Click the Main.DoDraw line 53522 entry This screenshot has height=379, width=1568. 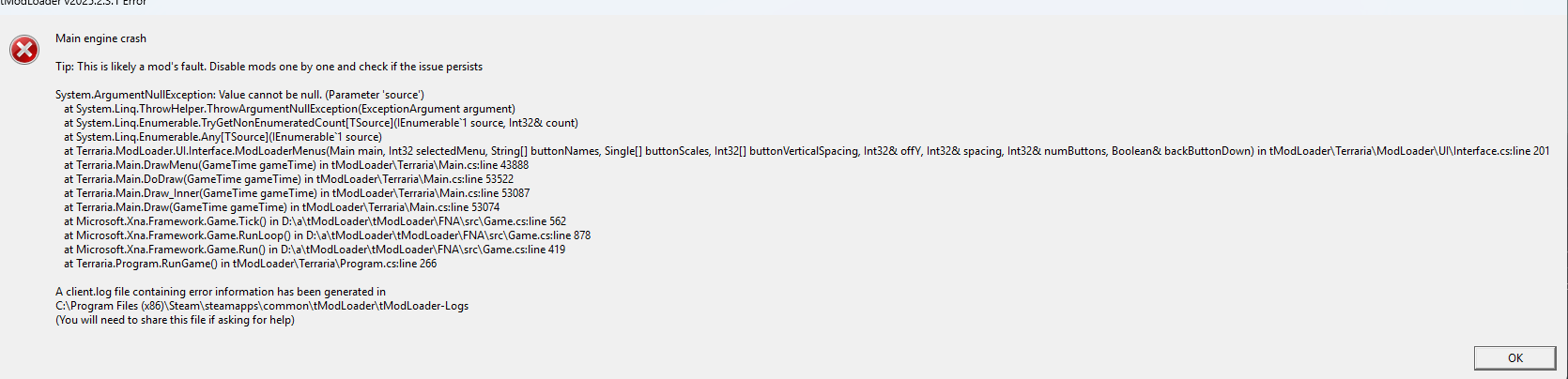click(288, 179)
